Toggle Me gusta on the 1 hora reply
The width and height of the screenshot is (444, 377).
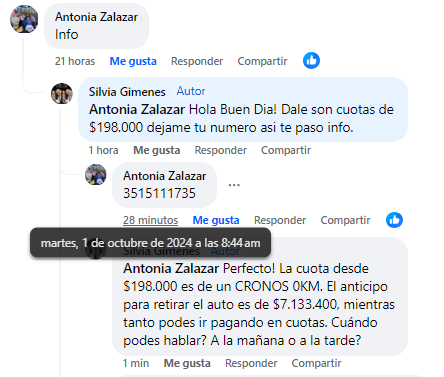[x=157, y=150]
